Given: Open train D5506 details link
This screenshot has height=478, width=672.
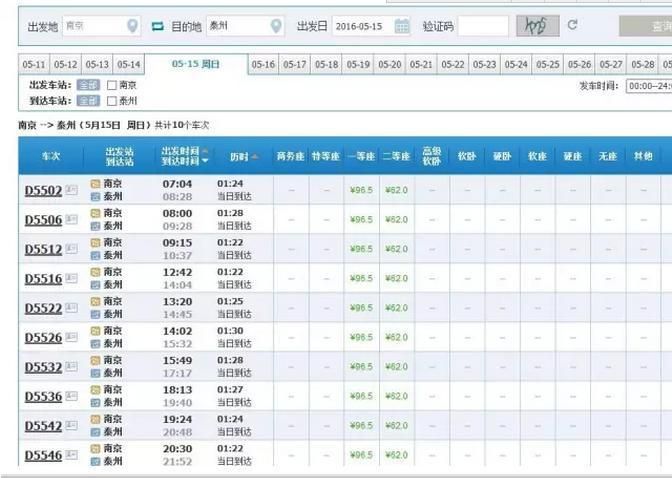Looking at the screenshot, I should point(43,220).
